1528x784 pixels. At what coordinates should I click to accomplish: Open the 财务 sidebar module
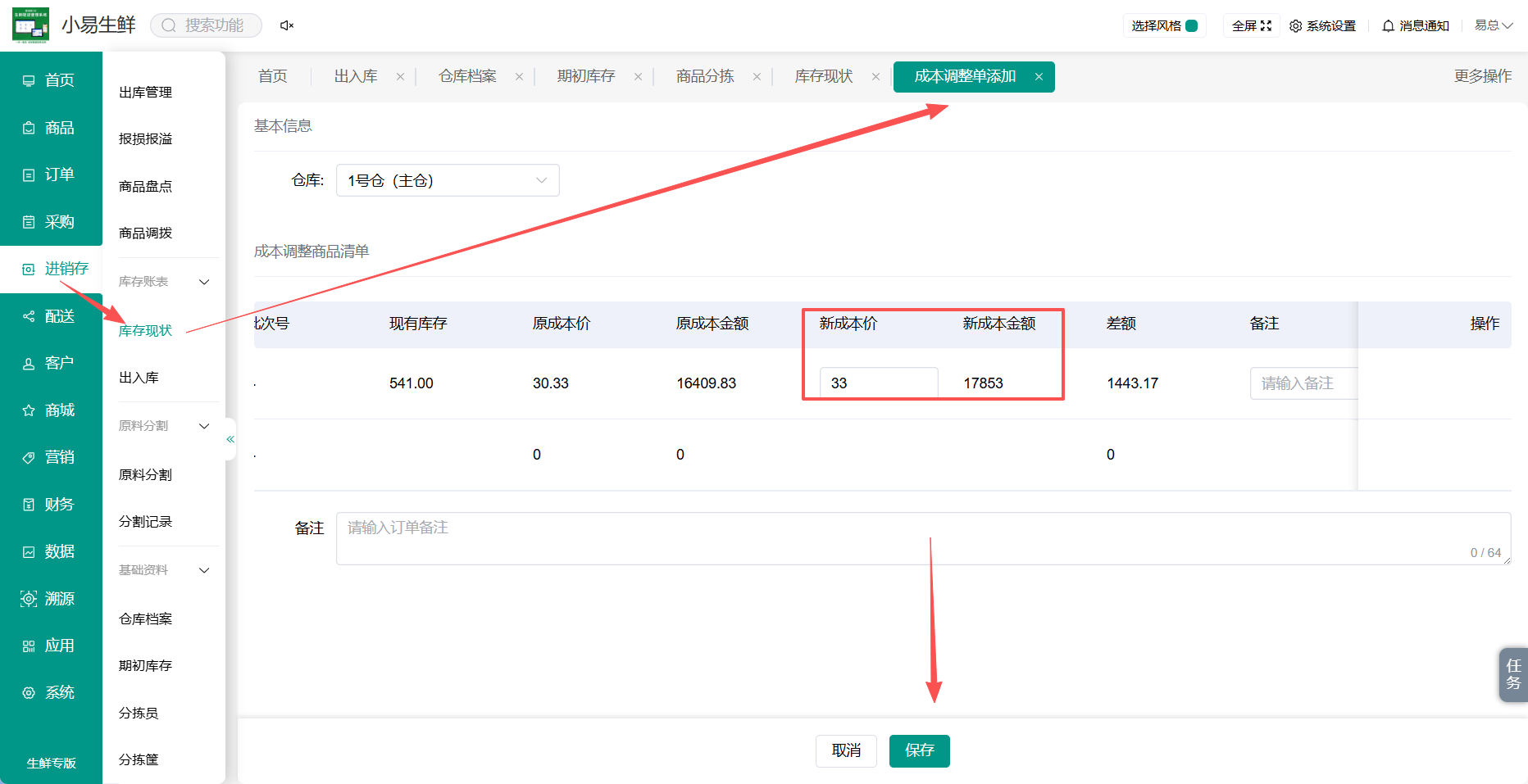pyautogui.click(x=51, y=505)
